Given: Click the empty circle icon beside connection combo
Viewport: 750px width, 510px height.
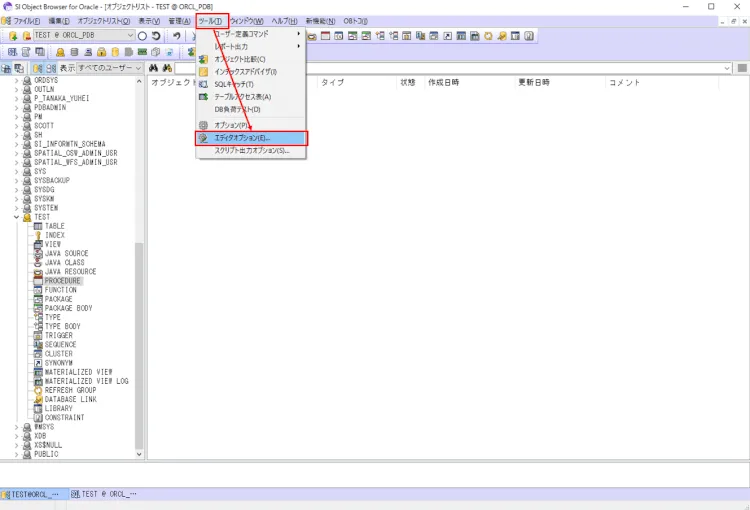Looking at the screenshot, I should (142, 36).
